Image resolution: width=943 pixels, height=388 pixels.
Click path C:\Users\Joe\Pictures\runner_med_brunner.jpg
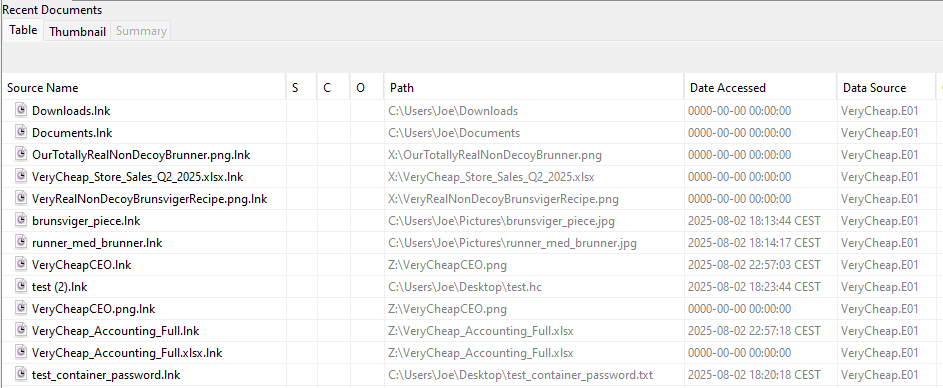(x=512, y=243)
